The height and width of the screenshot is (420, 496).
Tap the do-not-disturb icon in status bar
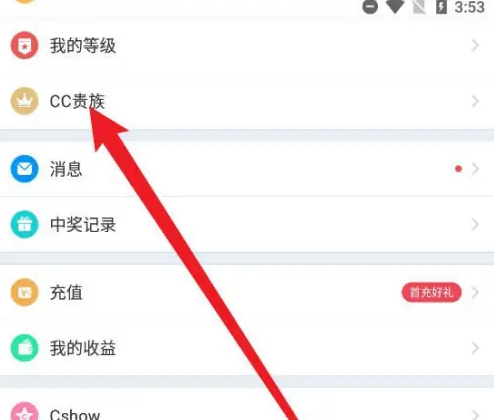point(370,7)
